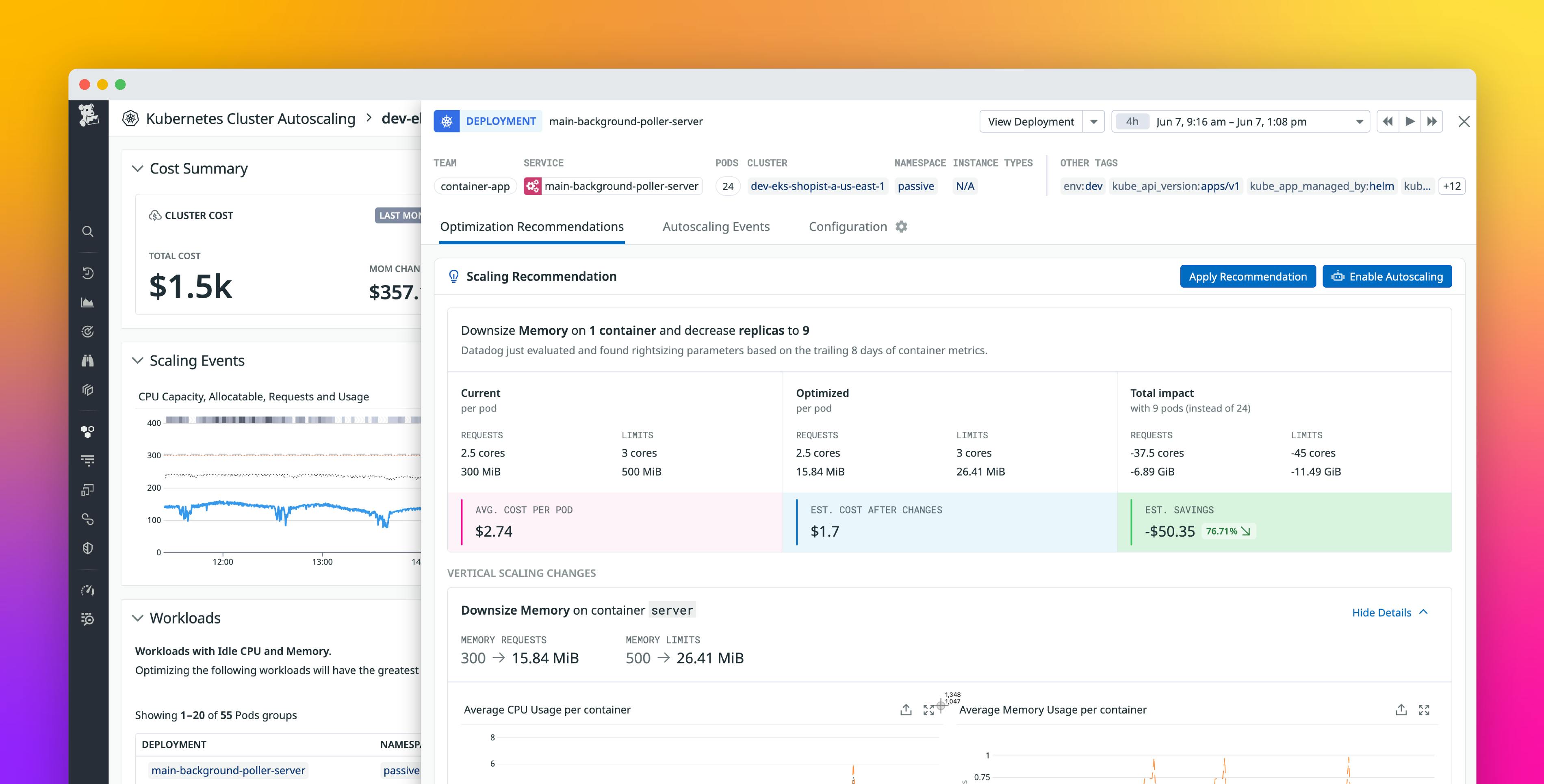Click the Kubernetes deployment icon next to DEPLOYMENT label

[446, 121]
